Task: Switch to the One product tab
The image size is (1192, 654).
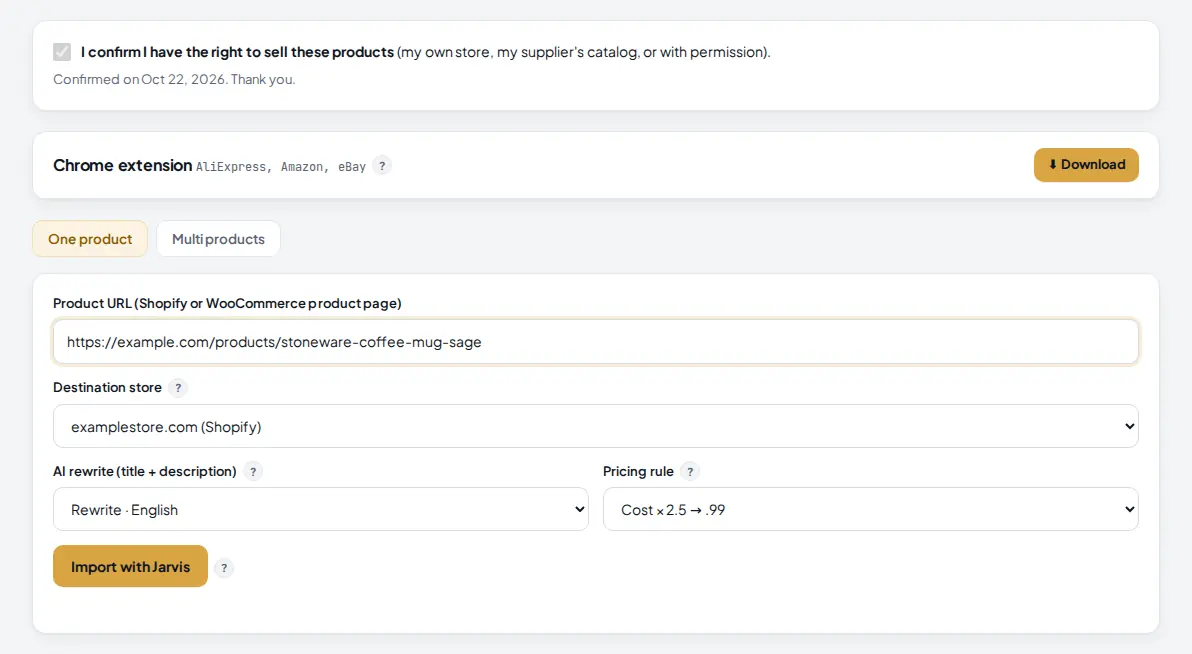Action: pos(90,239)
